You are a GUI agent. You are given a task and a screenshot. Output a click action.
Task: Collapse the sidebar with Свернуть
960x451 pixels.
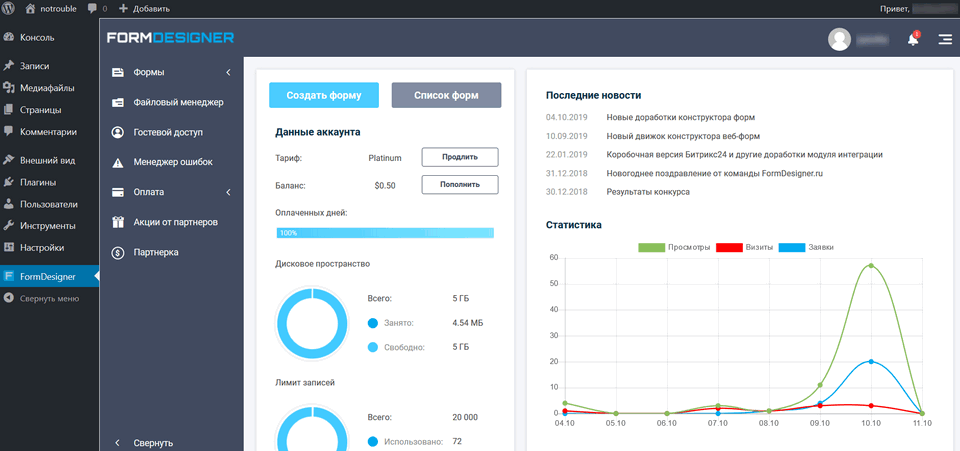click(152, 442)
